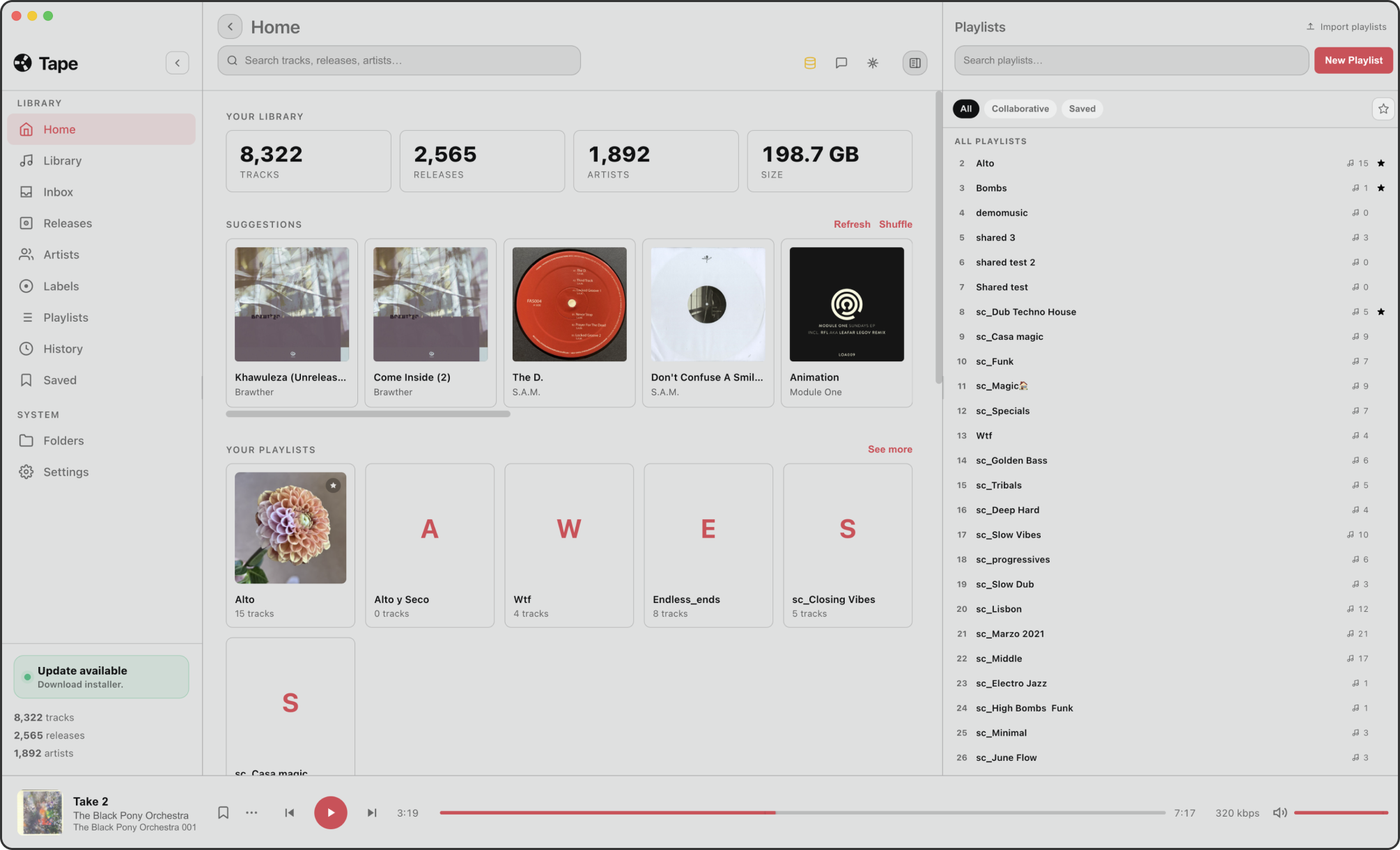The height and width of the screenshot is (850, 1400).
Task: Open Labels in the sidebar
Action: coord(101,286)
